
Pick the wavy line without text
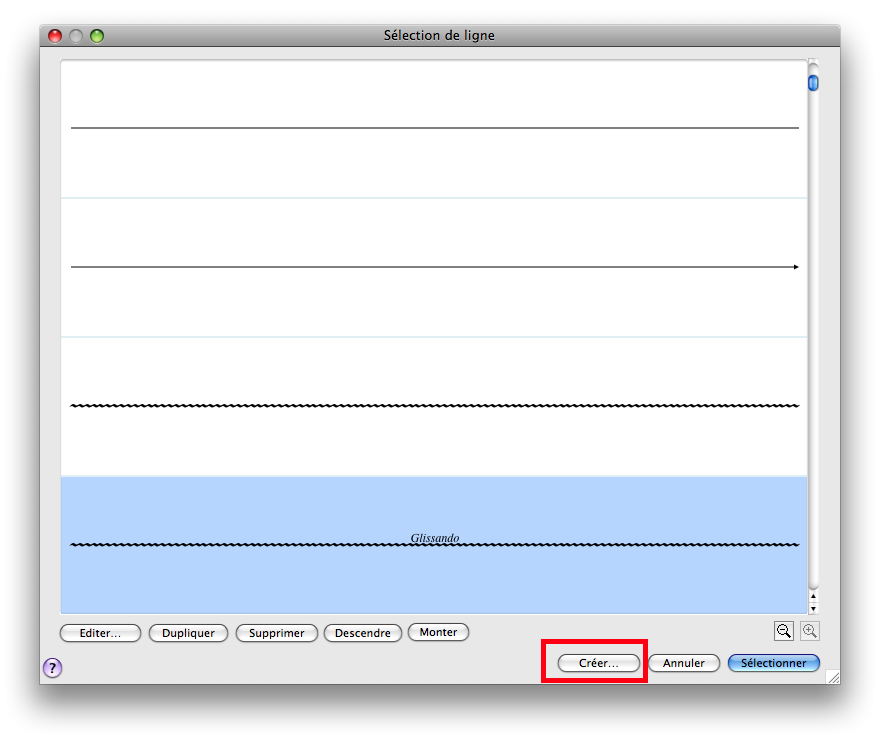(434, 406)
